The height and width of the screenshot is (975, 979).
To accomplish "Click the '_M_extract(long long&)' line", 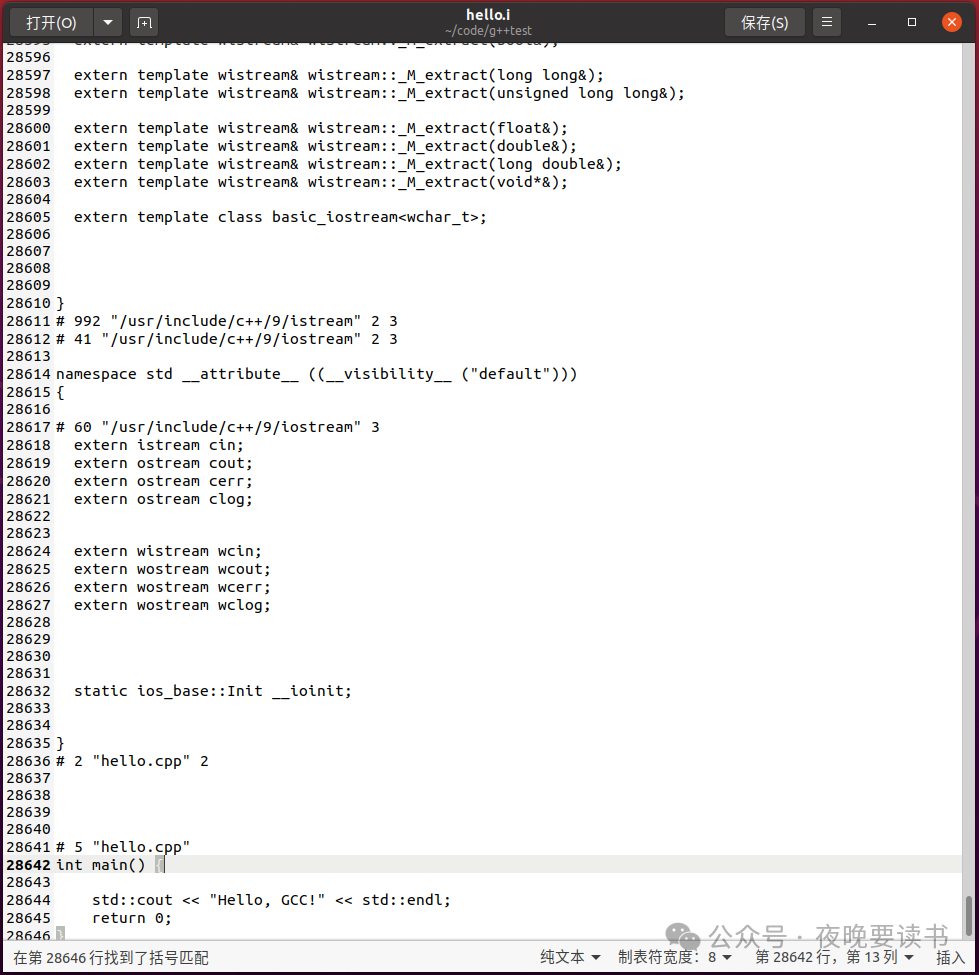I will (339, 75).
